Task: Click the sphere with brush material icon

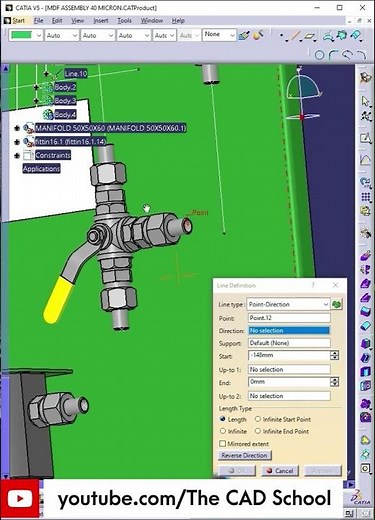Action: click(x=258, y=35)
